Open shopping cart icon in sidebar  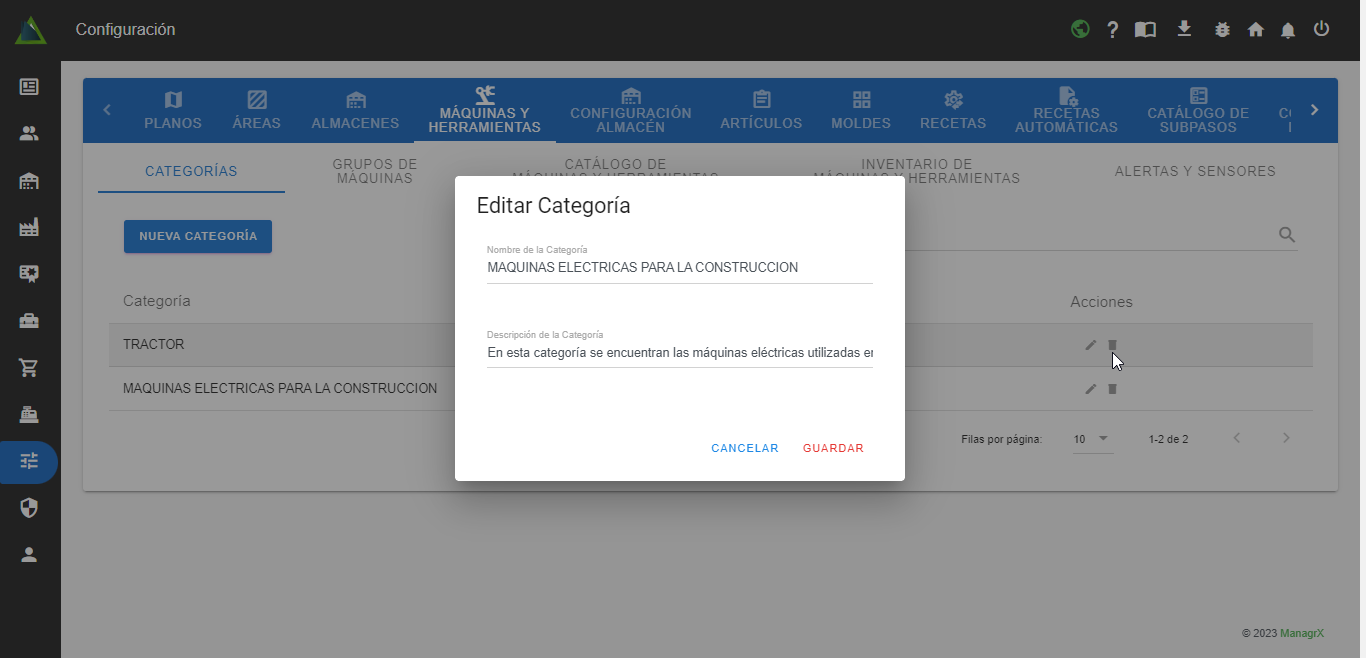tap(29, 367)
